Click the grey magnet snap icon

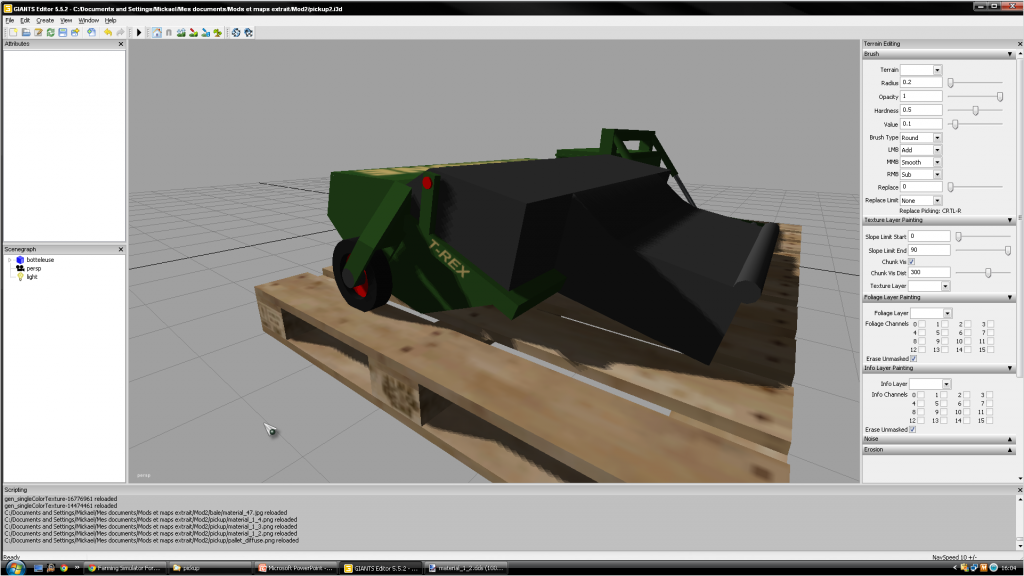pos(168,33)
